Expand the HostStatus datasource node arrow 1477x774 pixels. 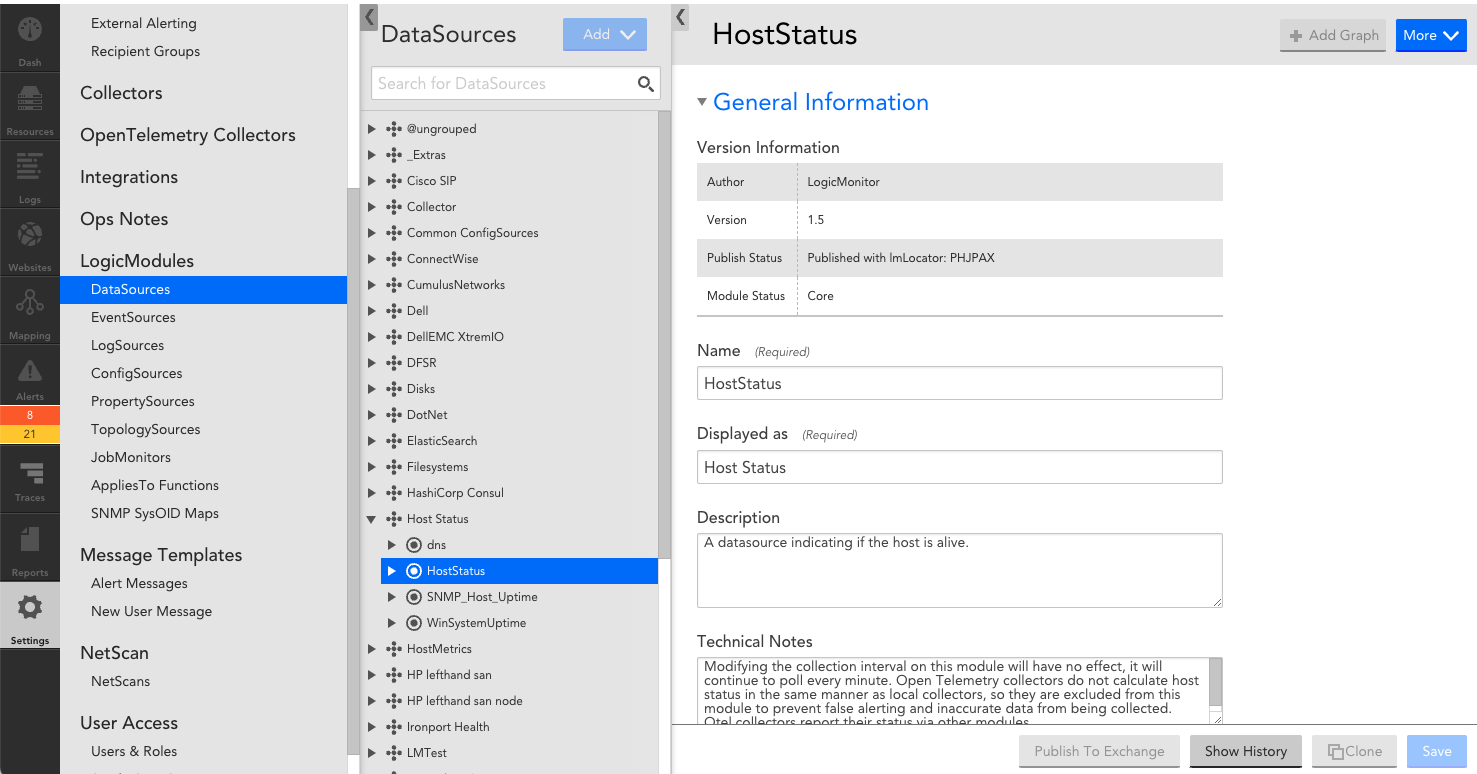tap(392, 571)
